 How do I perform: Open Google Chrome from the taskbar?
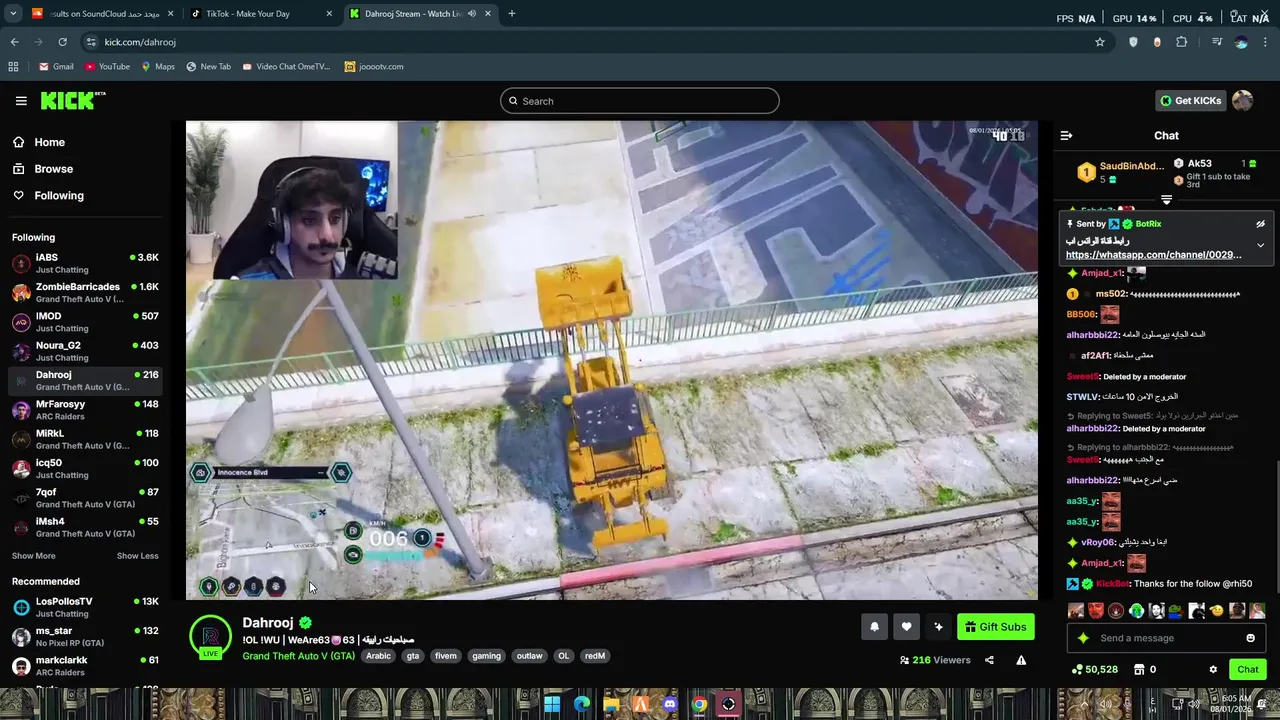[699, 704]
